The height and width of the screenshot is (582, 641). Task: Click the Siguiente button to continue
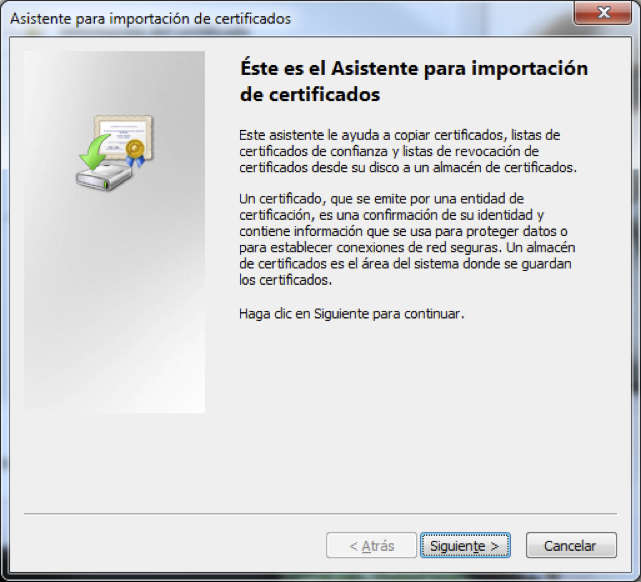pos(465,546)
